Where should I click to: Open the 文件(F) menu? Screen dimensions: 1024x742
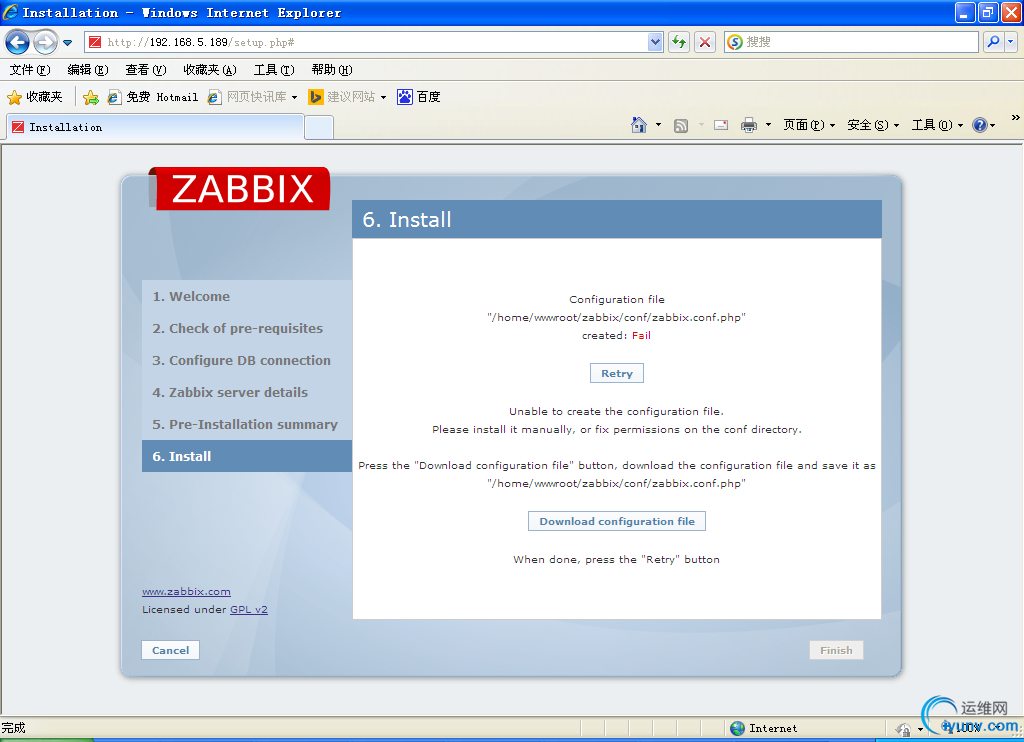click(x=30, y=70)
